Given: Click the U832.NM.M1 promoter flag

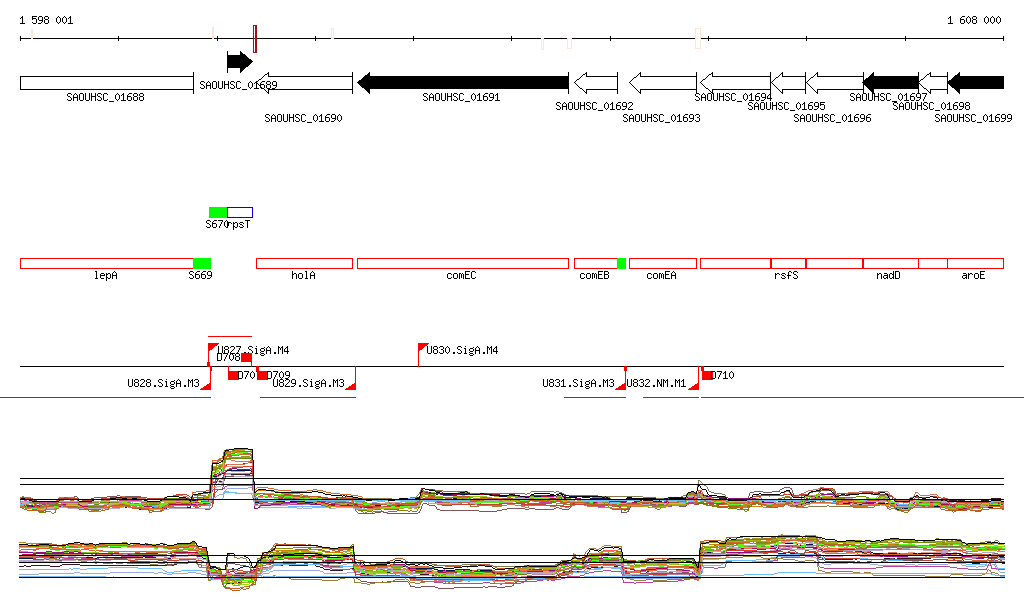Looking at the screenshot, I should (694, 384).
